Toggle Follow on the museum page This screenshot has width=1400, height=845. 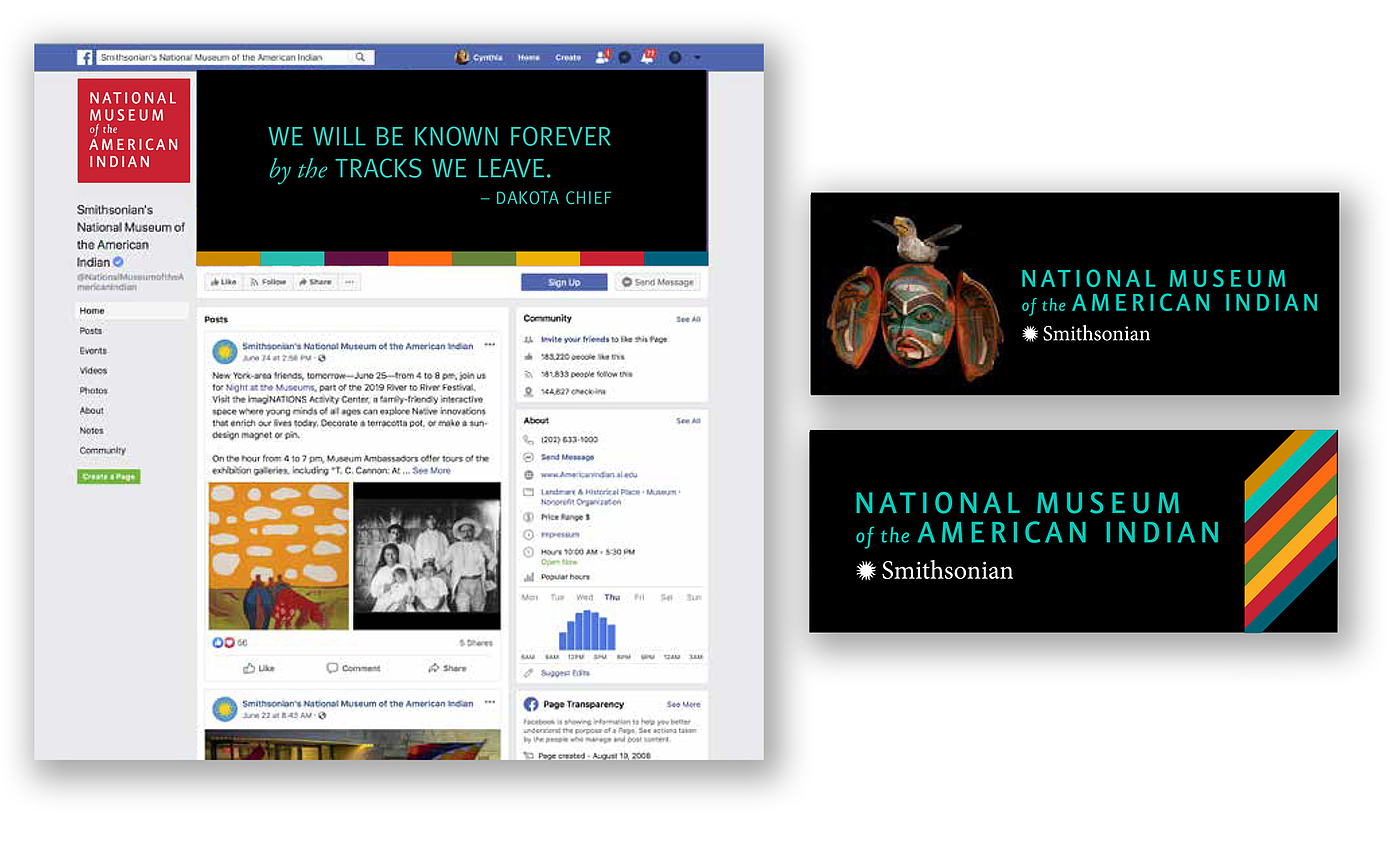(x=267, y=282)
